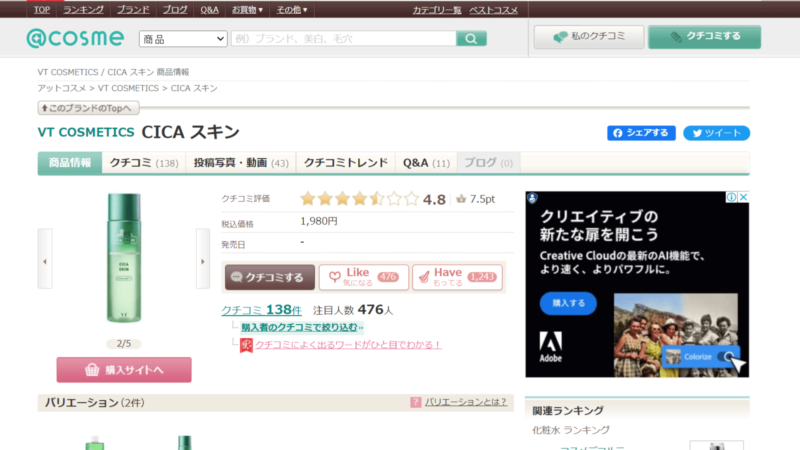Click the ad privacy shield icon
The image size is (800, 450).
(532, 198)
